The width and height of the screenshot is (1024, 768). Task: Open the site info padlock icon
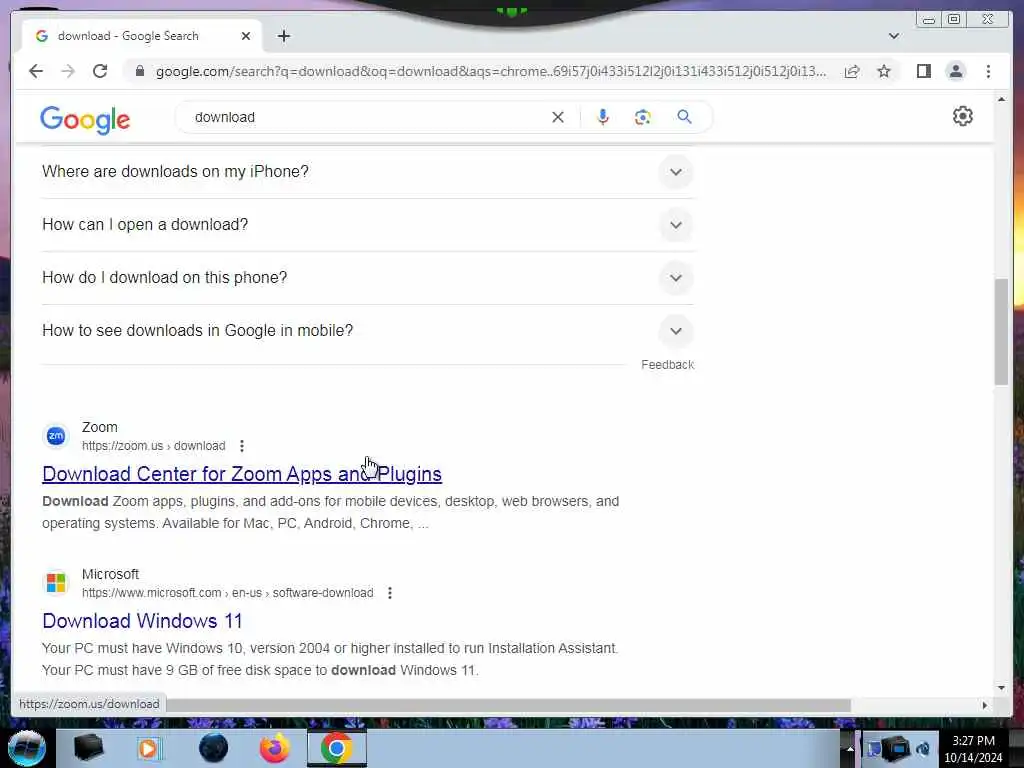click(x=139, y=71)
